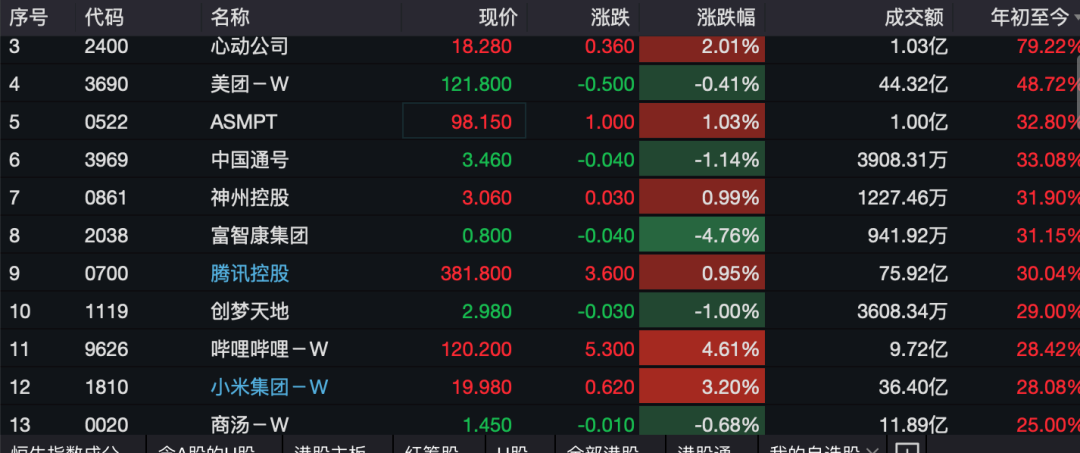1080x453 pixels.
Task: Click the change value 5.300
Action: [x=610, y=349]
